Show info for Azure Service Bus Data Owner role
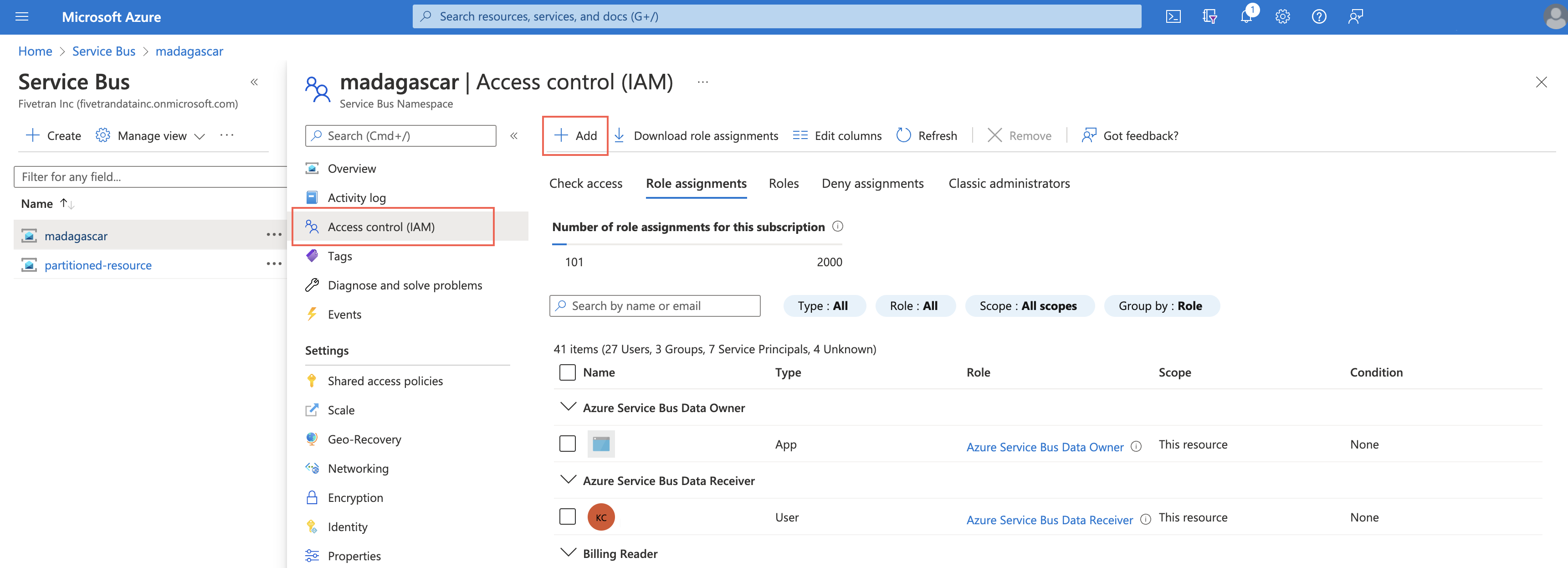The image size is (1568, 568). (1136, 446)
